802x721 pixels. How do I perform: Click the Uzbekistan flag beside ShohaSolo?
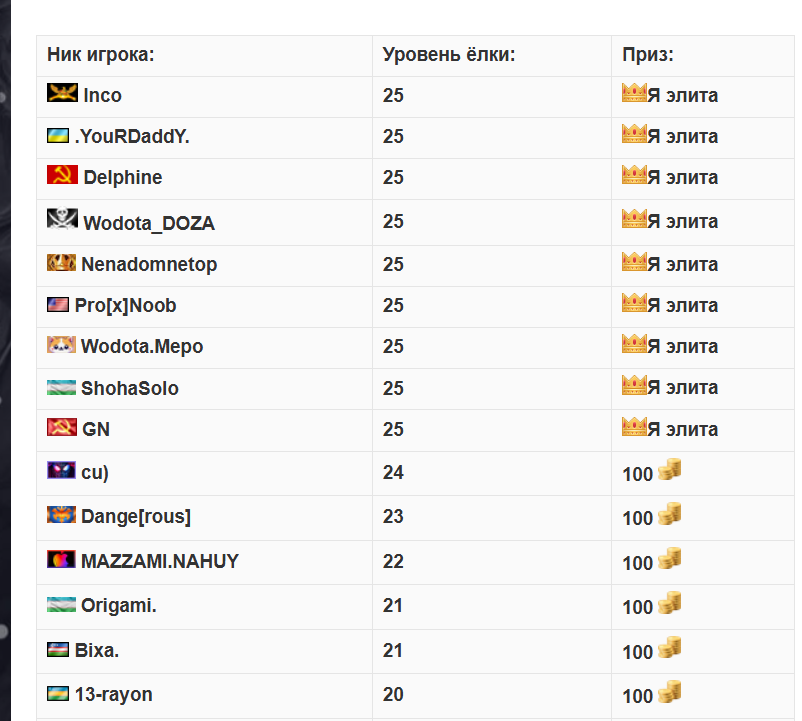point(61,387)
